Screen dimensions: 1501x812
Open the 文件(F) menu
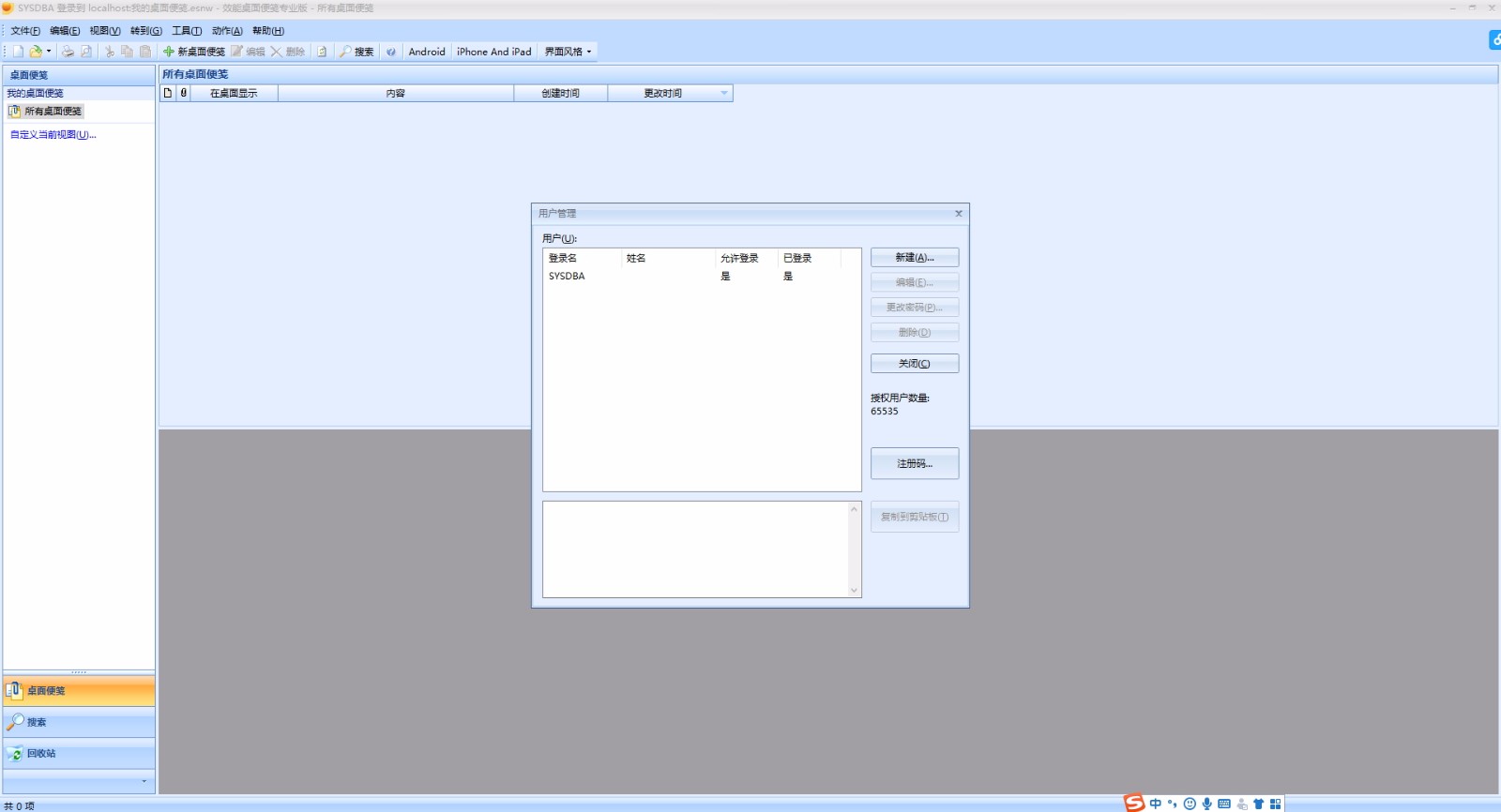click(25, 31)
